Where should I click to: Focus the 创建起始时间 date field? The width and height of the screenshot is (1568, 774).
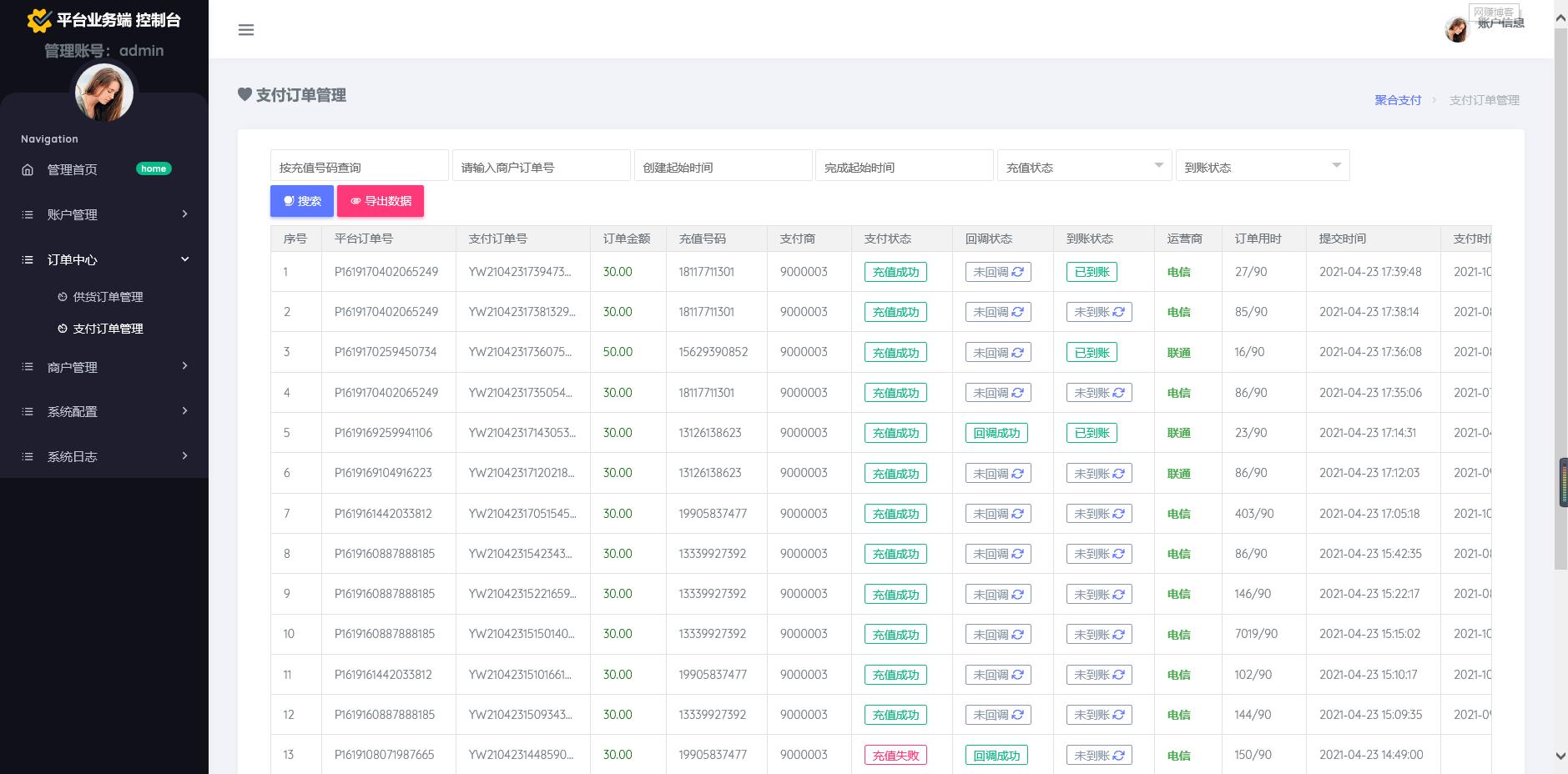click(x=723, y=166)
